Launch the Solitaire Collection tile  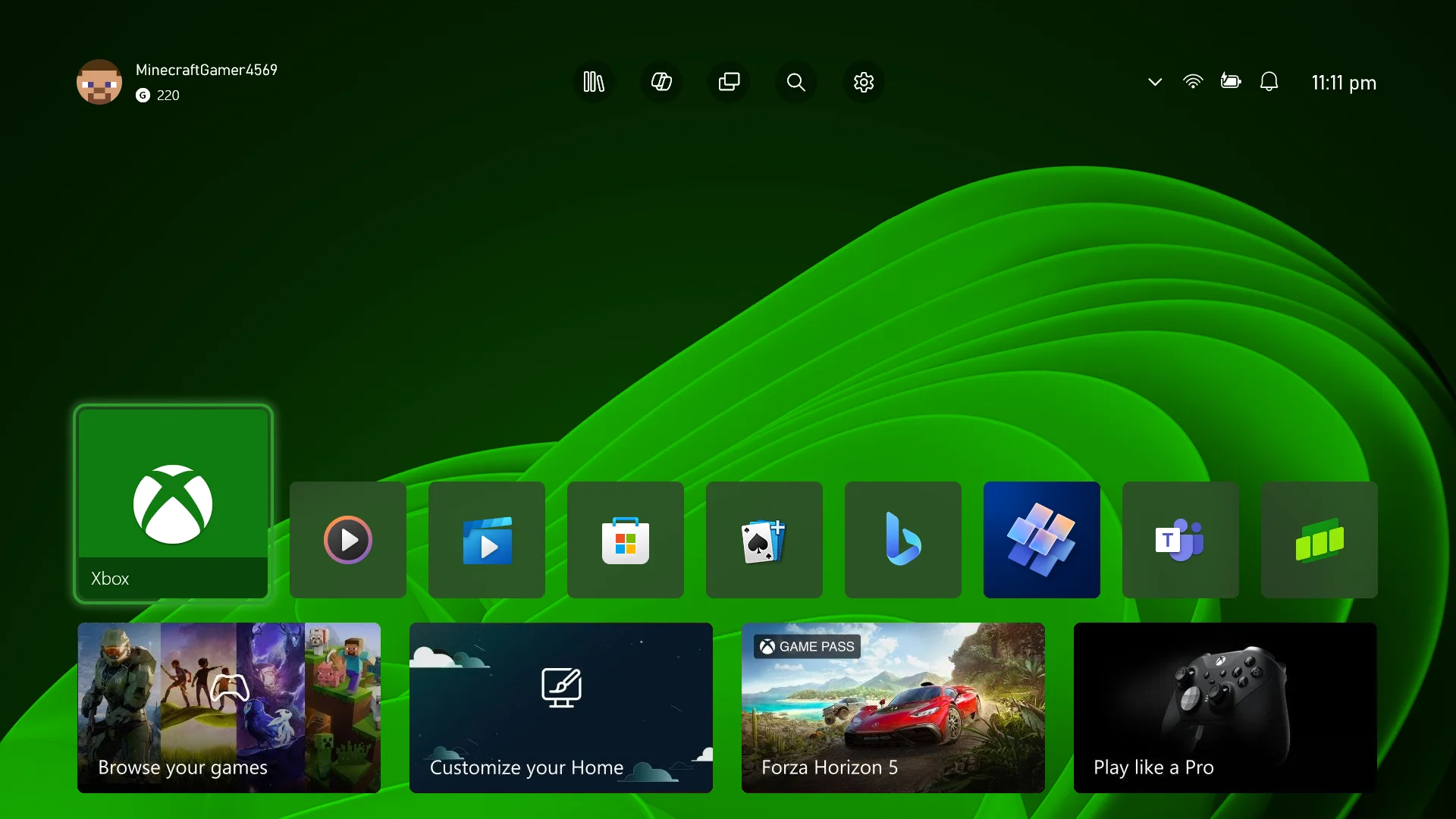[x=764, y=540]
